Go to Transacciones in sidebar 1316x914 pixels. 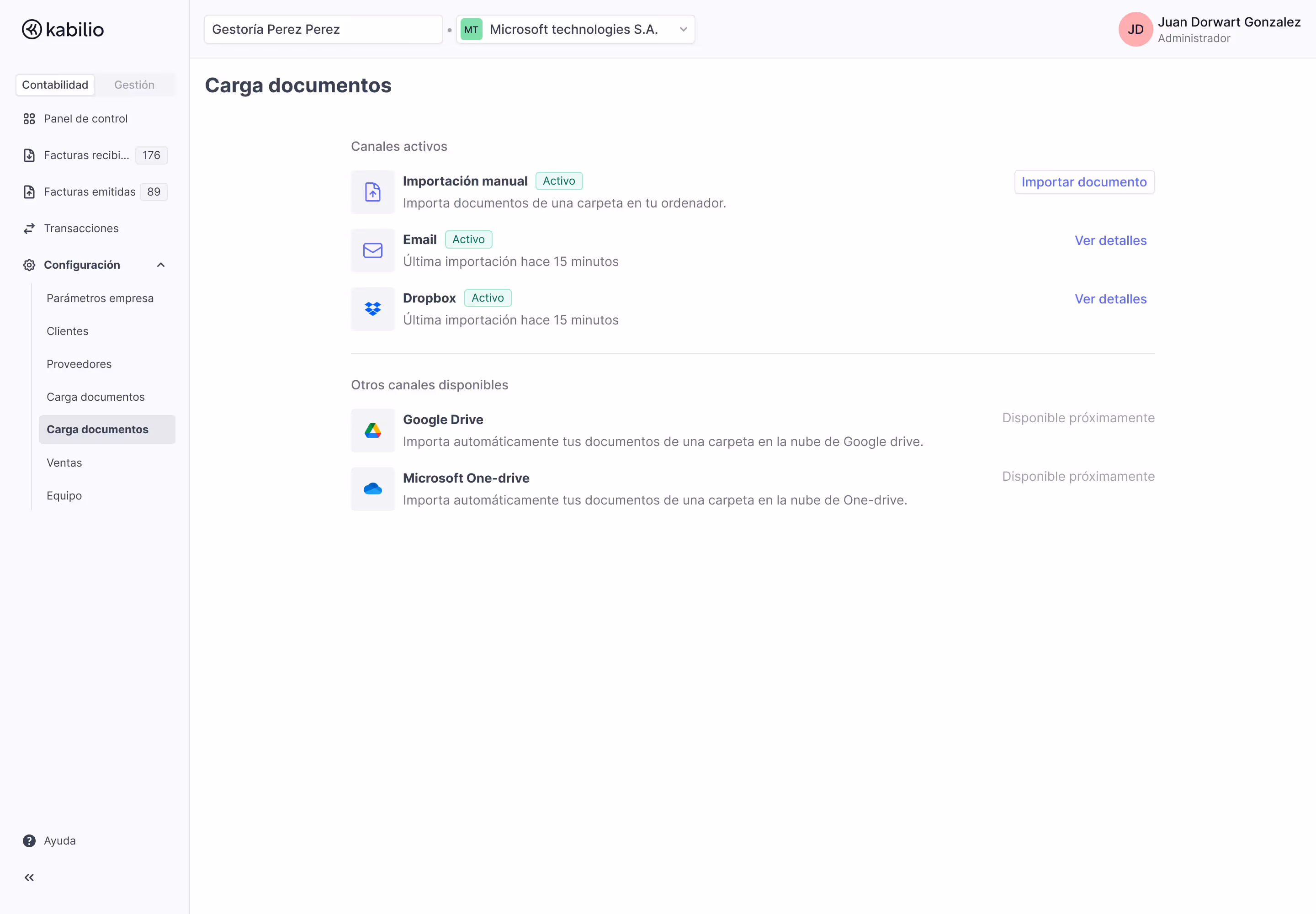coord(81,228)
